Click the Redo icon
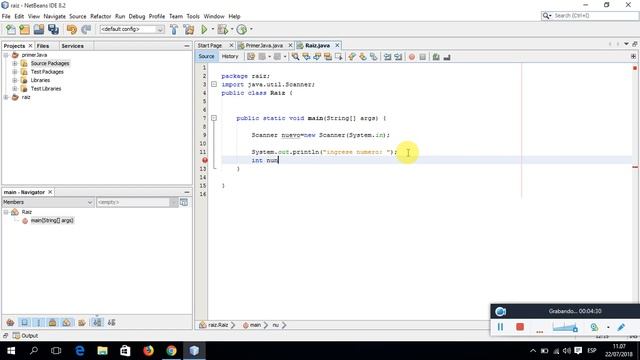The height and width of the screenshot is (360, 640). [x=86, y=29]
